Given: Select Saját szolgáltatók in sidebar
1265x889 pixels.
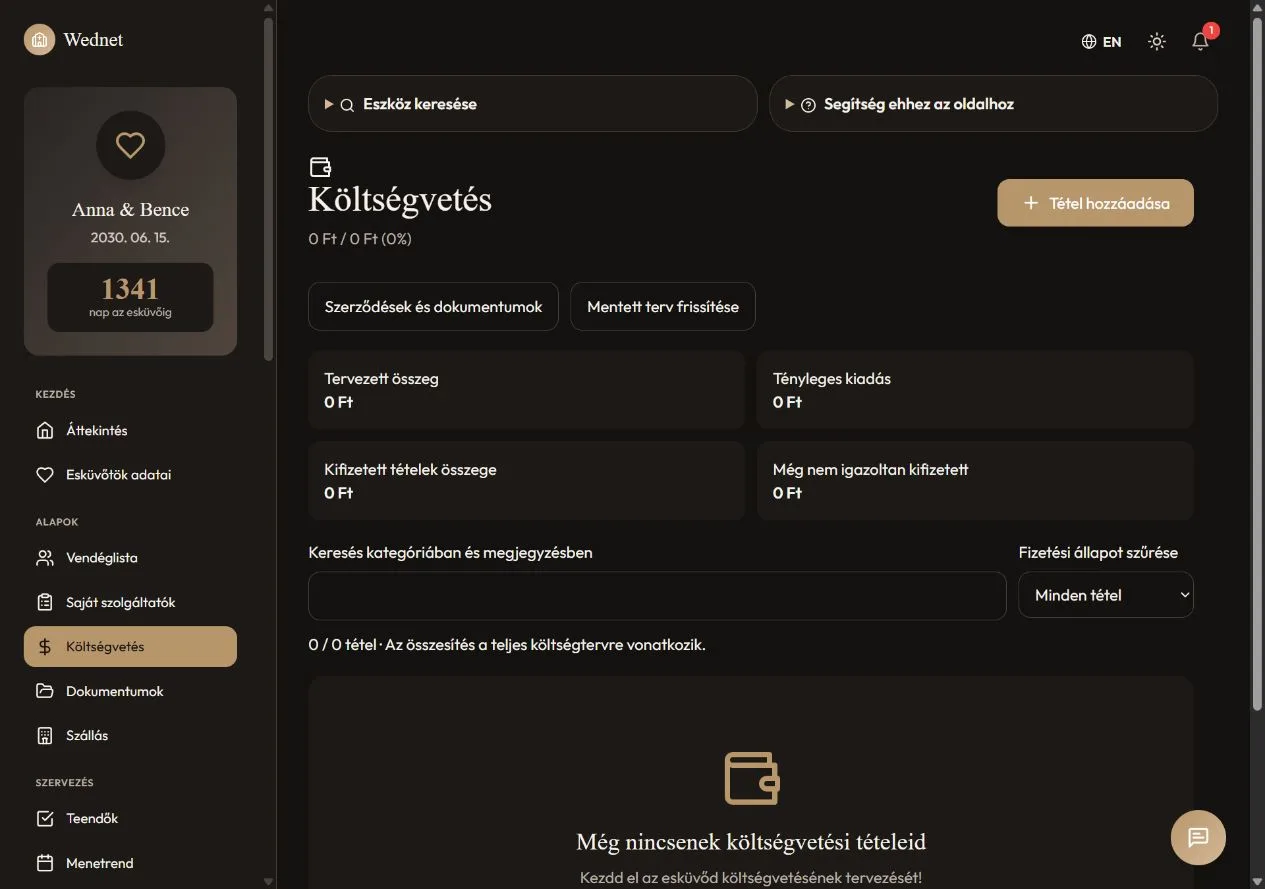Looking at the screenshot, I should [130, 602].
